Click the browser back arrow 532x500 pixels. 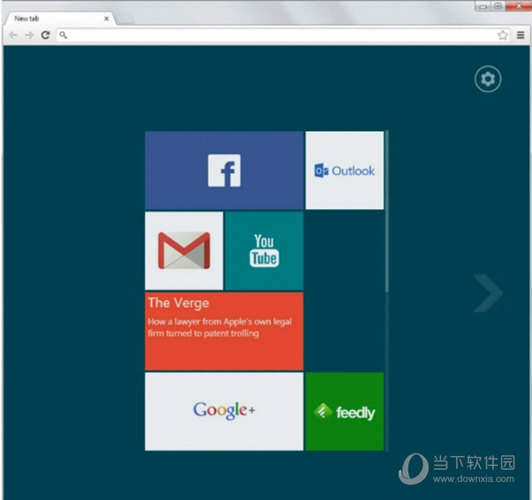click(13, 35)
